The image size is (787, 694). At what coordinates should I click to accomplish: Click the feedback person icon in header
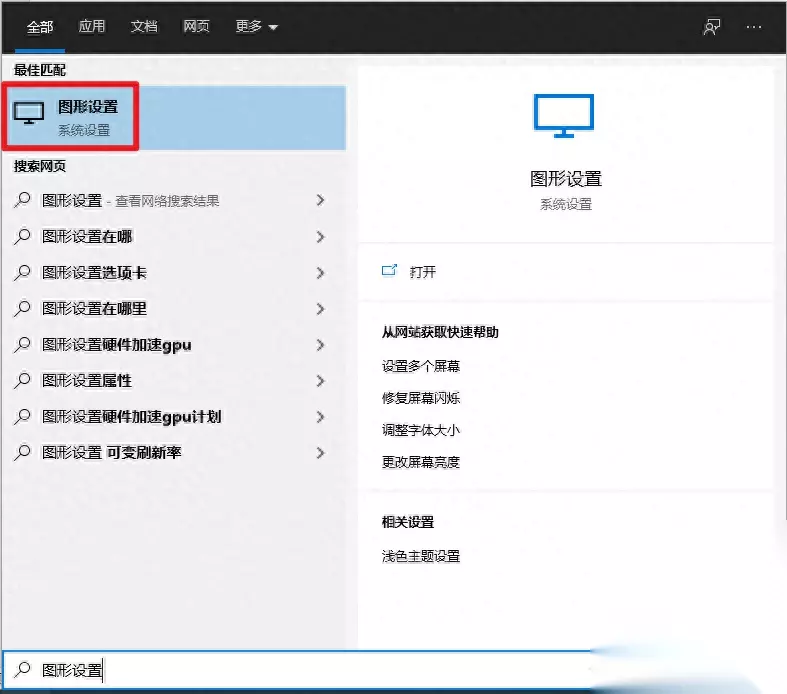712,27
